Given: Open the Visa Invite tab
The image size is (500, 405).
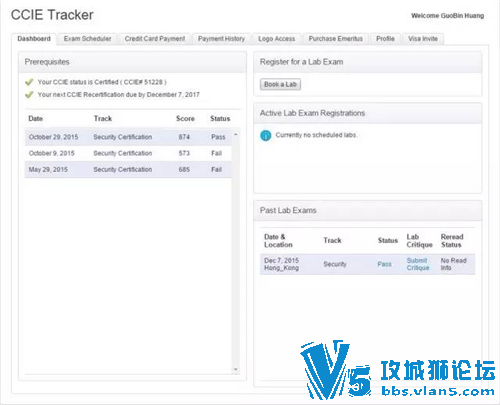Looking at the screenshot, I should [423, 39].
